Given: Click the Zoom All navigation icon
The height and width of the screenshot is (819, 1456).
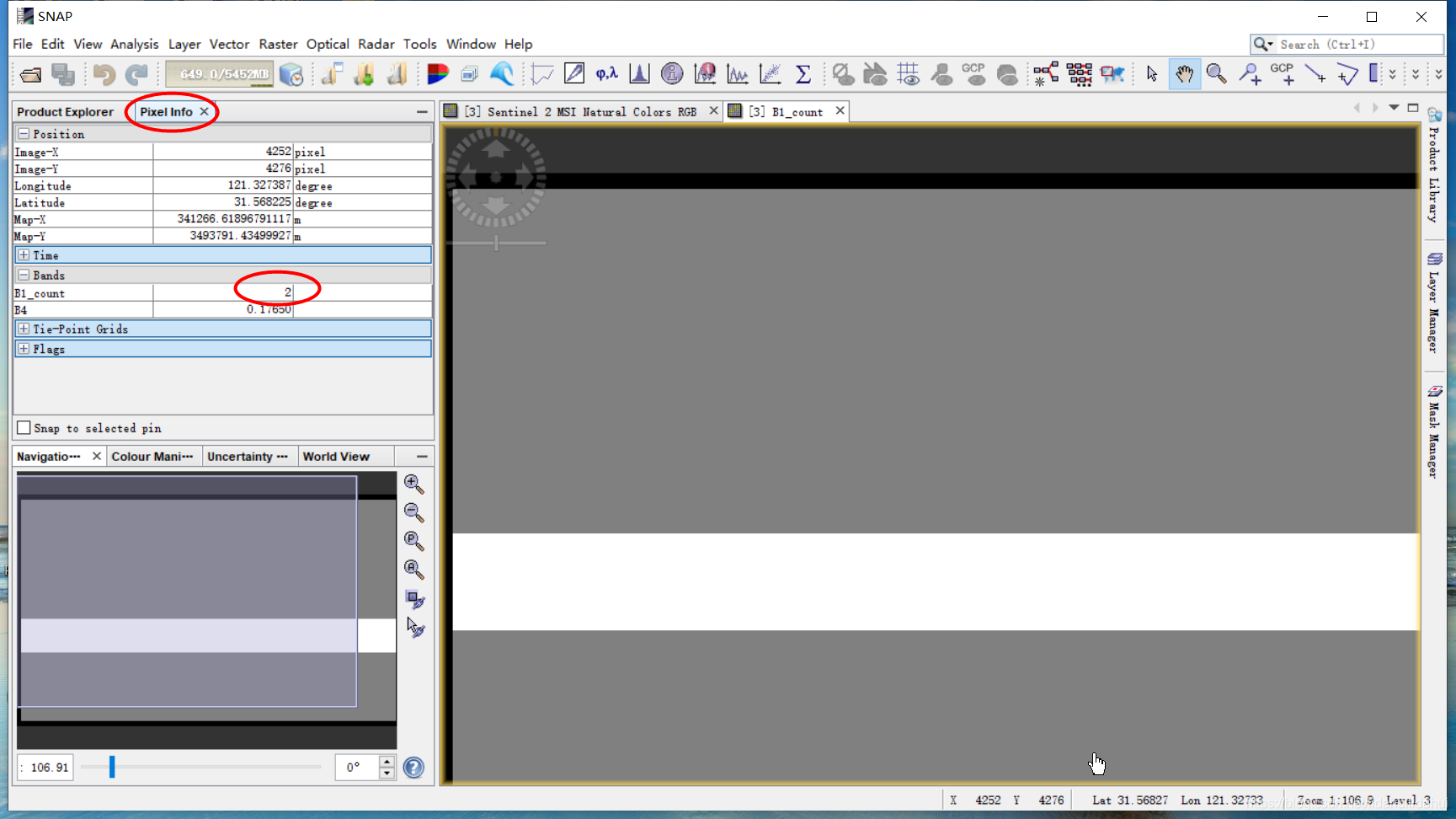Looking at the screenshot, I should point(413,570).
